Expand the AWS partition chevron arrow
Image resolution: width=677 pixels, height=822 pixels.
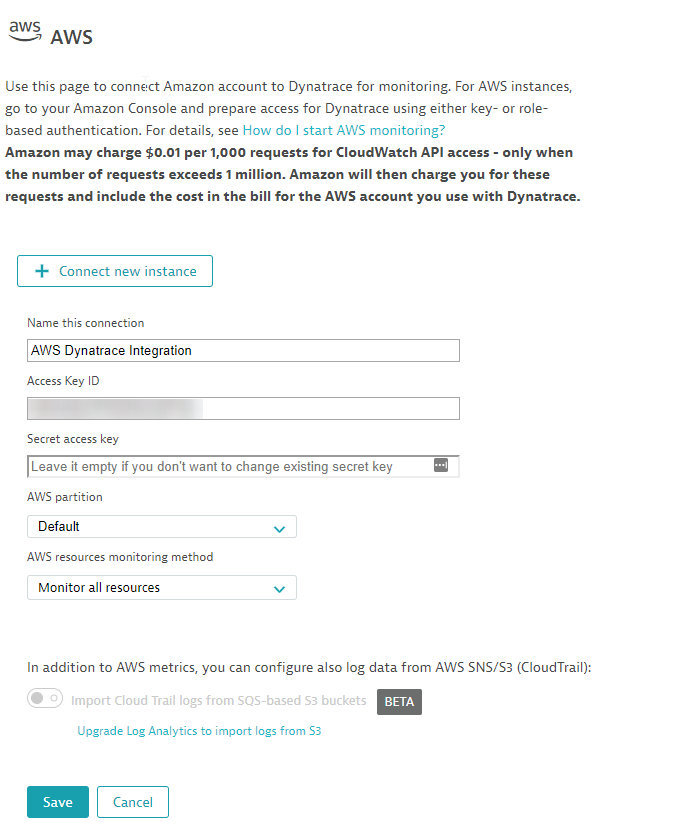coord(279,528)
